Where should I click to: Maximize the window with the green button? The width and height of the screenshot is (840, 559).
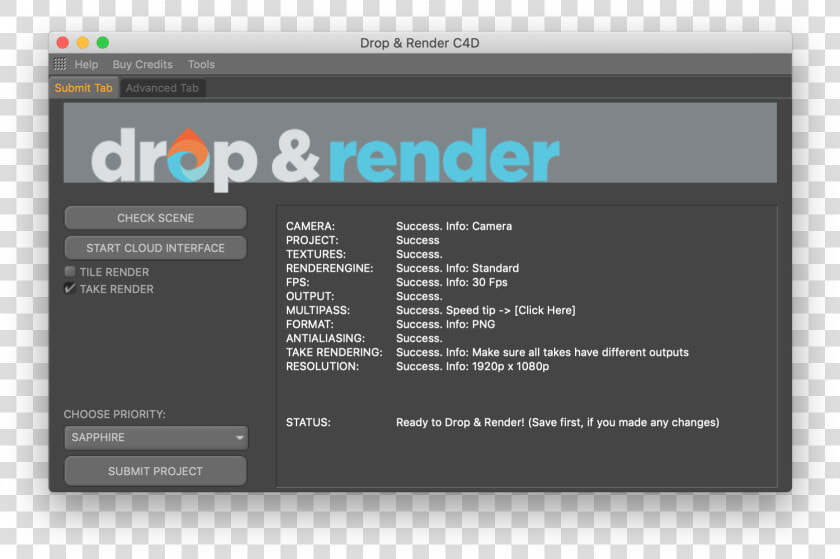coord(102,43)
